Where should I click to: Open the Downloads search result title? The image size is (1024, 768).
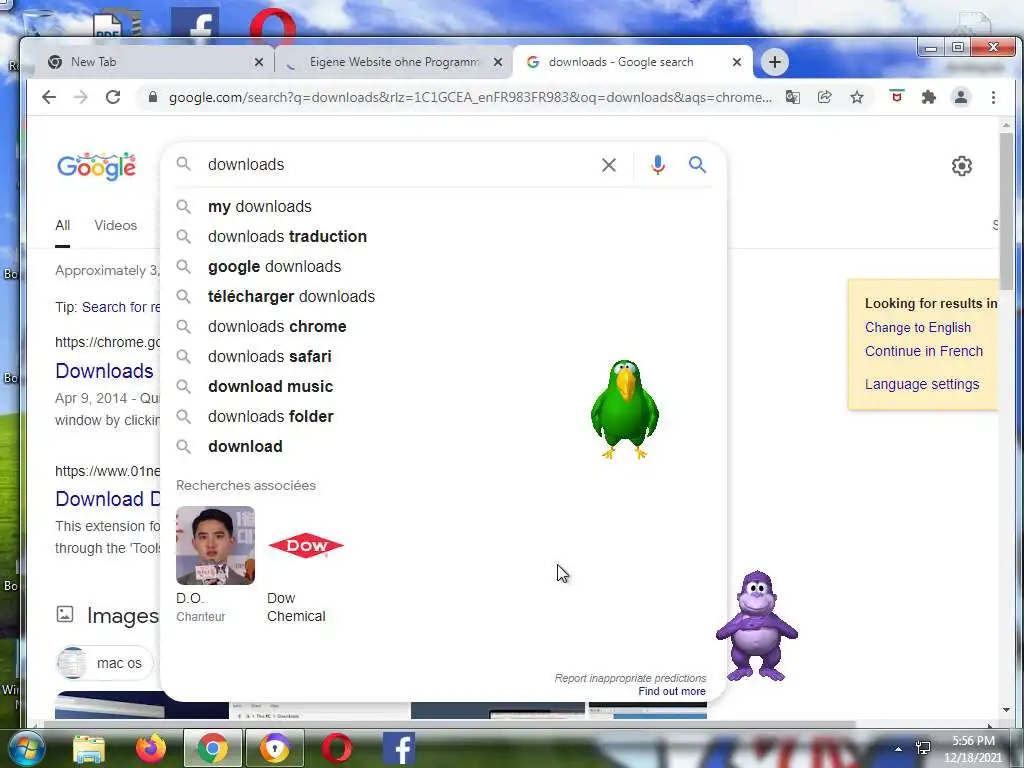coord(104,371)
